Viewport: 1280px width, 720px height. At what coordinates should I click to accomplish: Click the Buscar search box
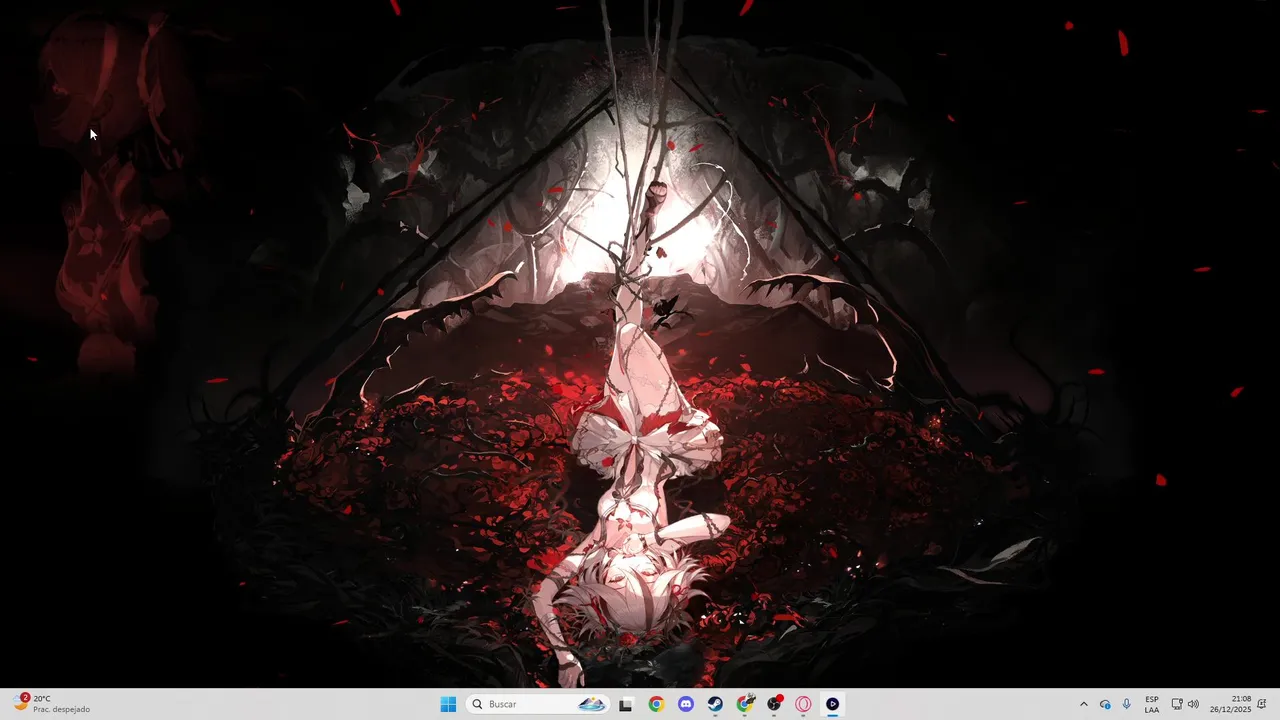click(538, 704)
